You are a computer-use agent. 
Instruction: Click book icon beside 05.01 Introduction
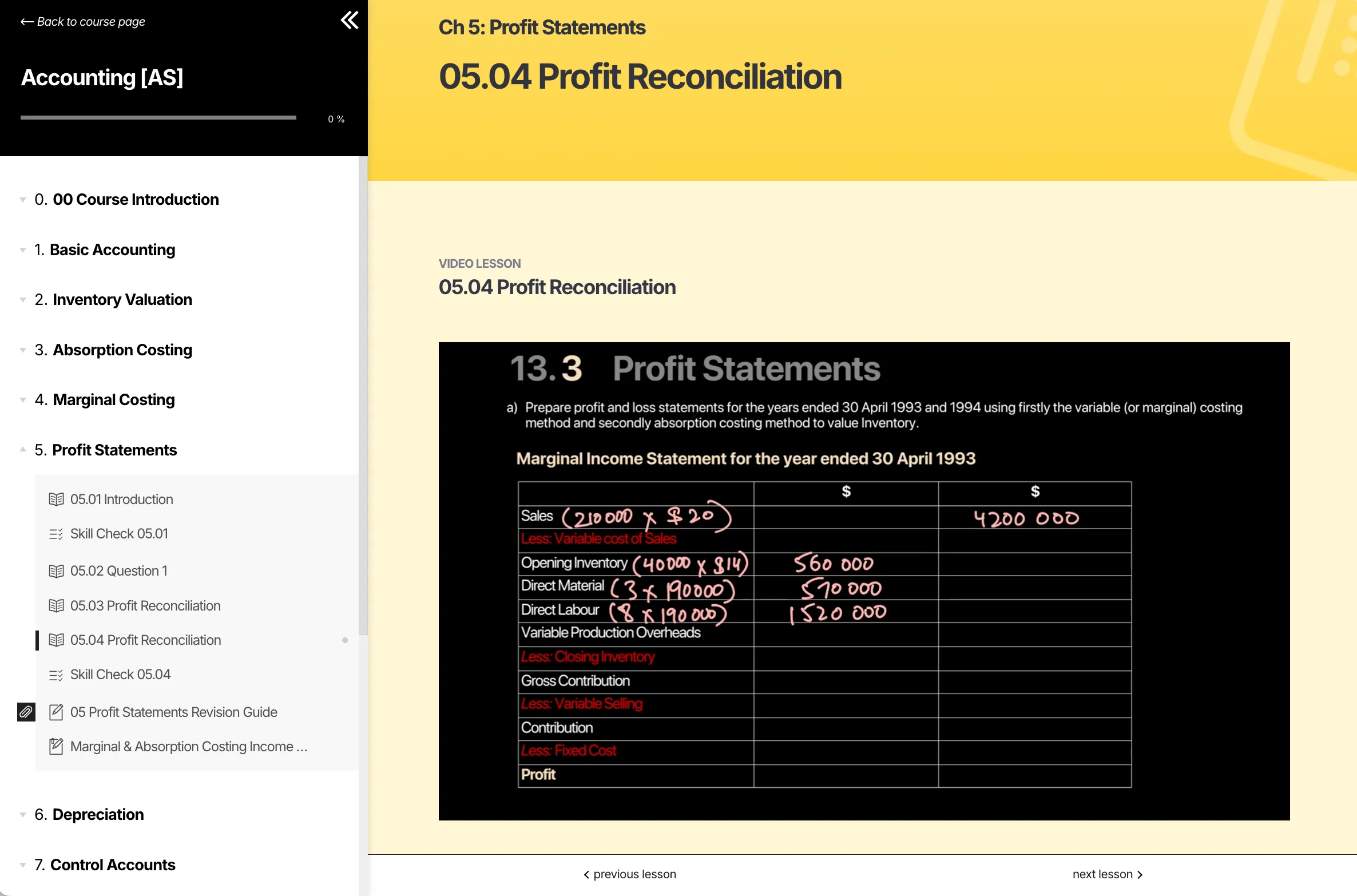pyautogui.click(x=56, y=499)
